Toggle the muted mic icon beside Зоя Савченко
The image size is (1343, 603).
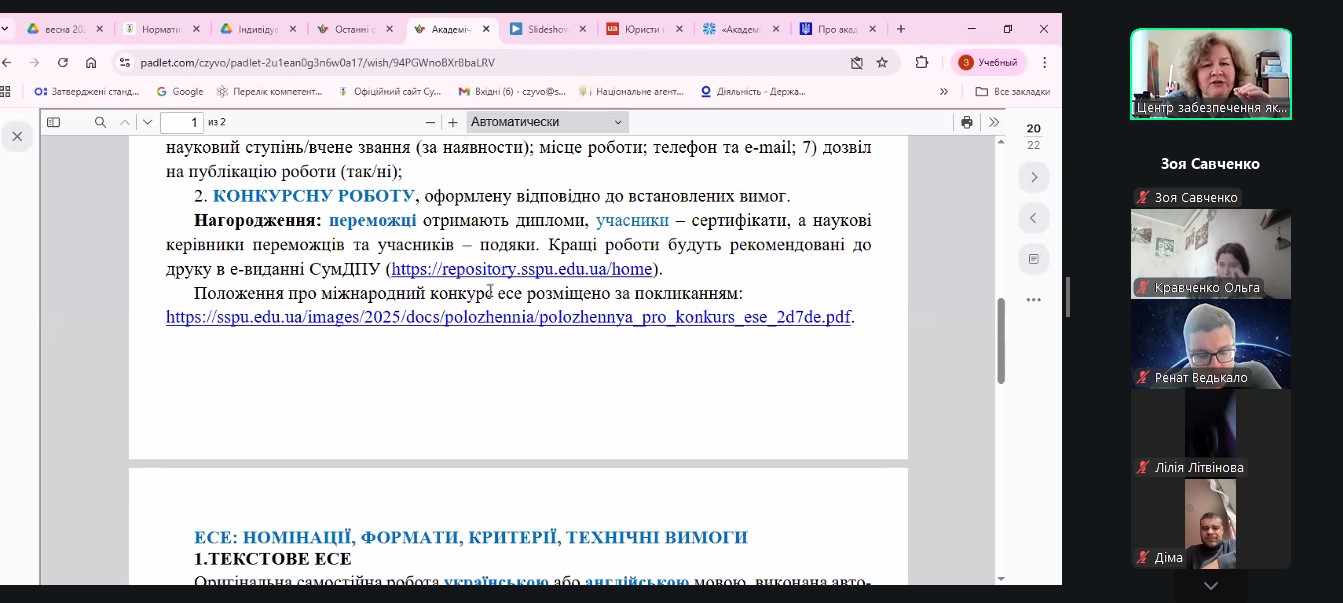(1142, 197)
